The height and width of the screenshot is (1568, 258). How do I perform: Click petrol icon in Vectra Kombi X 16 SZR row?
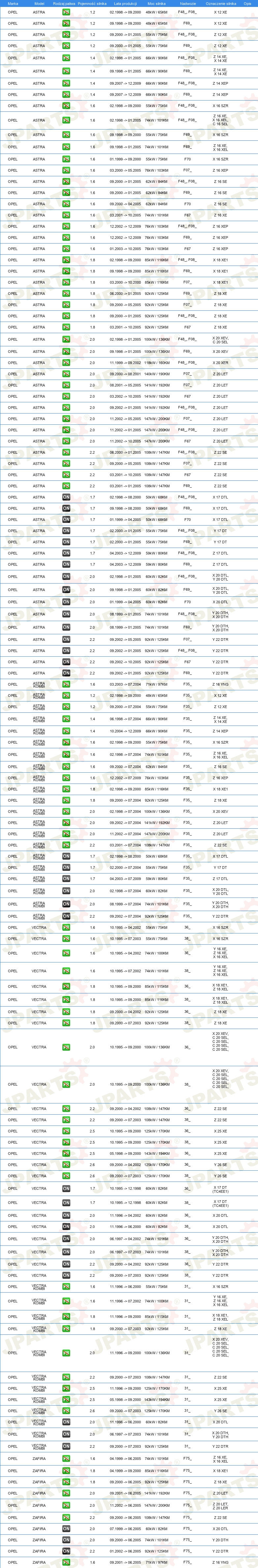[x=66, y=1287]
